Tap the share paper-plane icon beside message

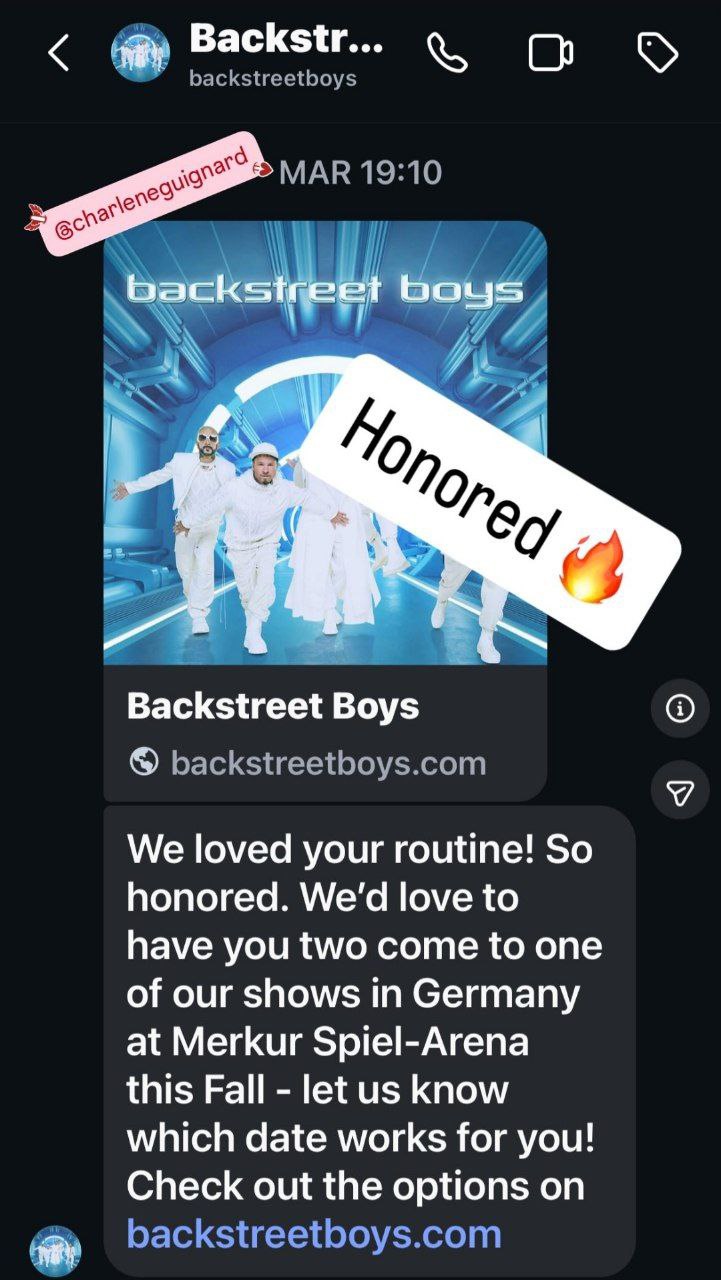coord(680,793)
